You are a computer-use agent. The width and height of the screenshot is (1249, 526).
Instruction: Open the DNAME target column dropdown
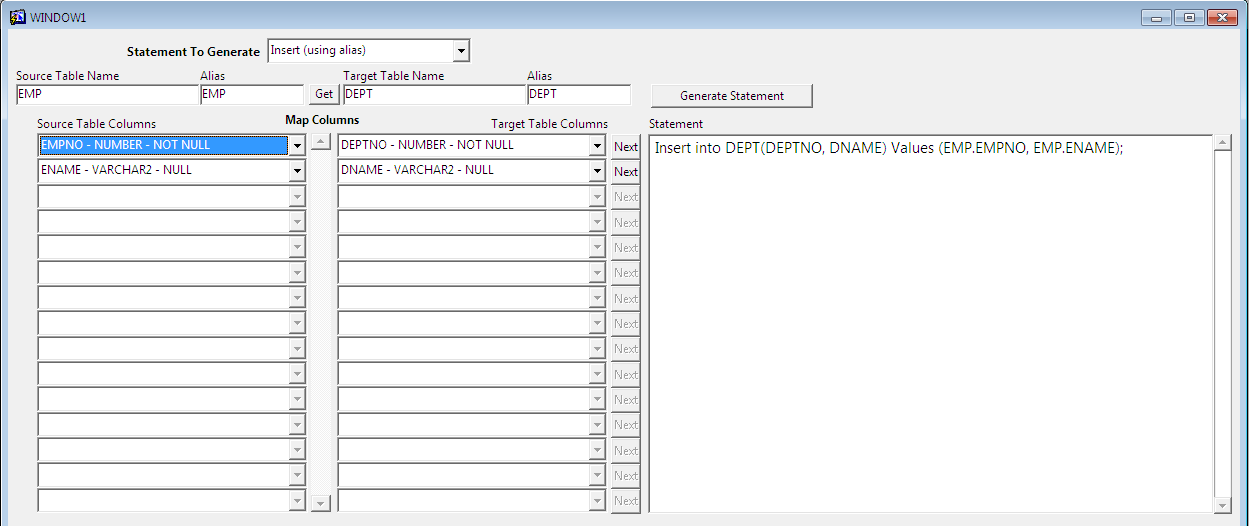(x=597, y=171)
